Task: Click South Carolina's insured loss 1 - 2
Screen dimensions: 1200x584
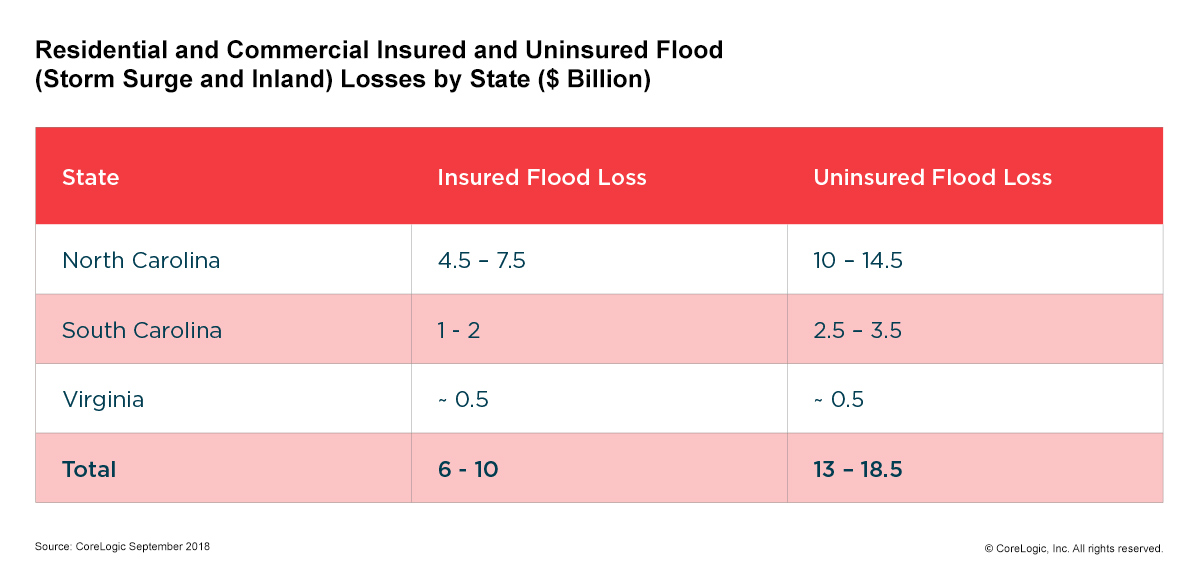Action: pyautogui.click(x=459, y=330)
